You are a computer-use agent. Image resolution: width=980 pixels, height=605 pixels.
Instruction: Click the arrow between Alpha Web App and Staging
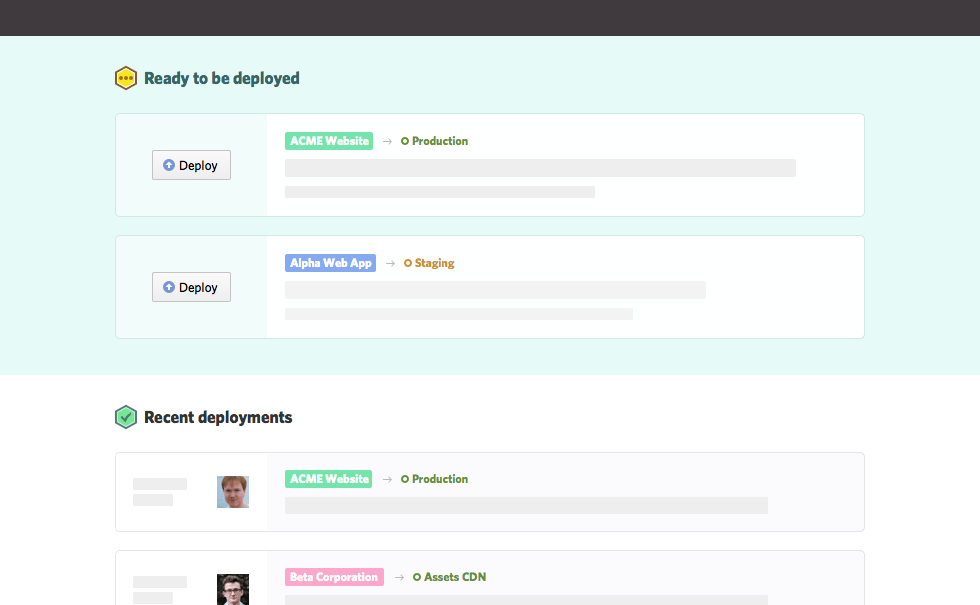390,262
